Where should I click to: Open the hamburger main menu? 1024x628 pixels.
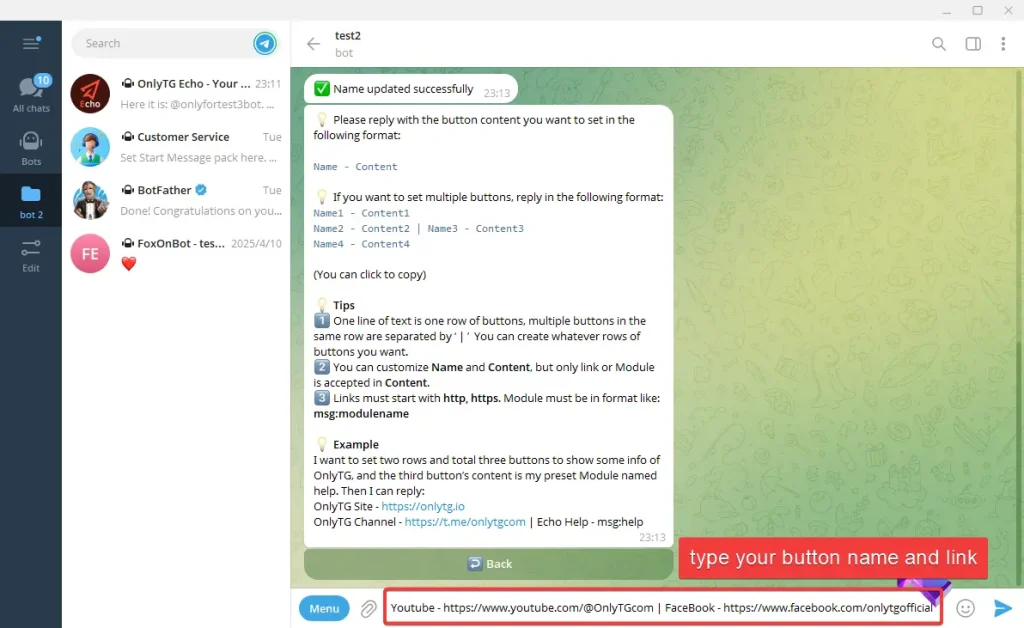pos(30,43)
